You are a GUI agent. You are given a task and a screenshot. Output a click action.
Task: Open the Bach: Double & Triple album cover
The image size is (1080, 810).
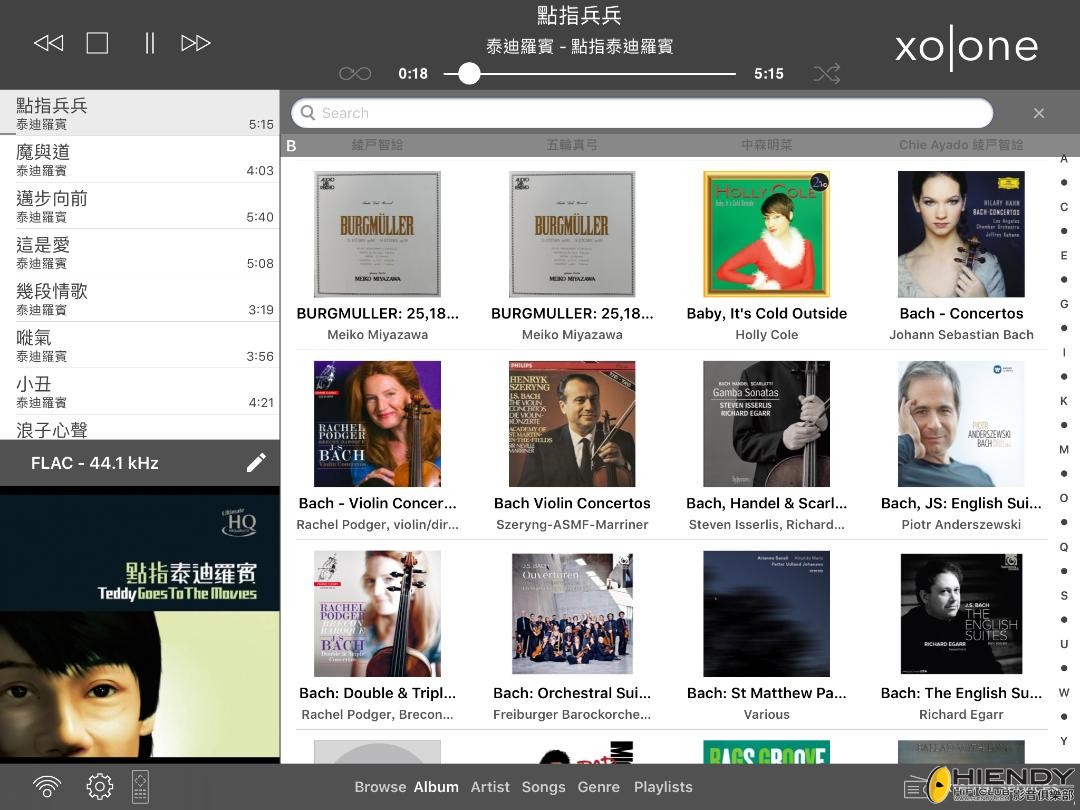click(x=377, y=614)
